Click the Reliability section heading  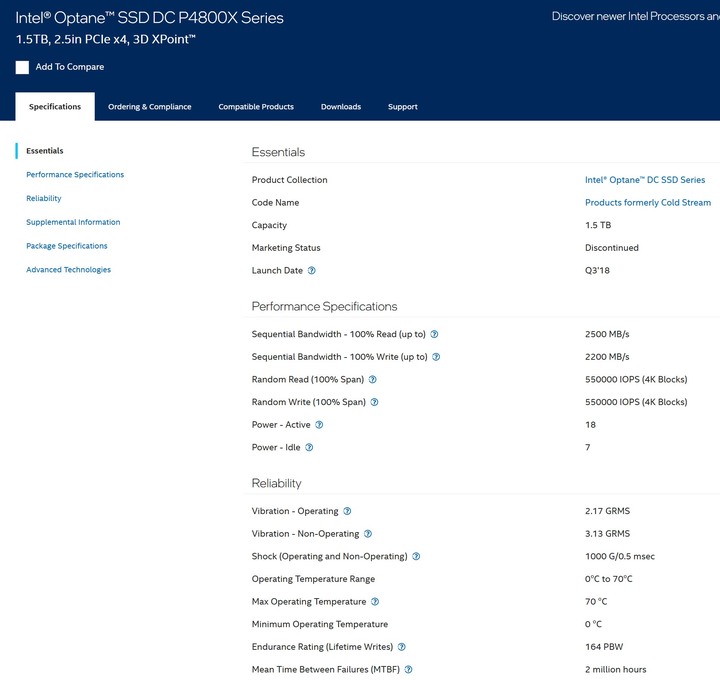276,483
